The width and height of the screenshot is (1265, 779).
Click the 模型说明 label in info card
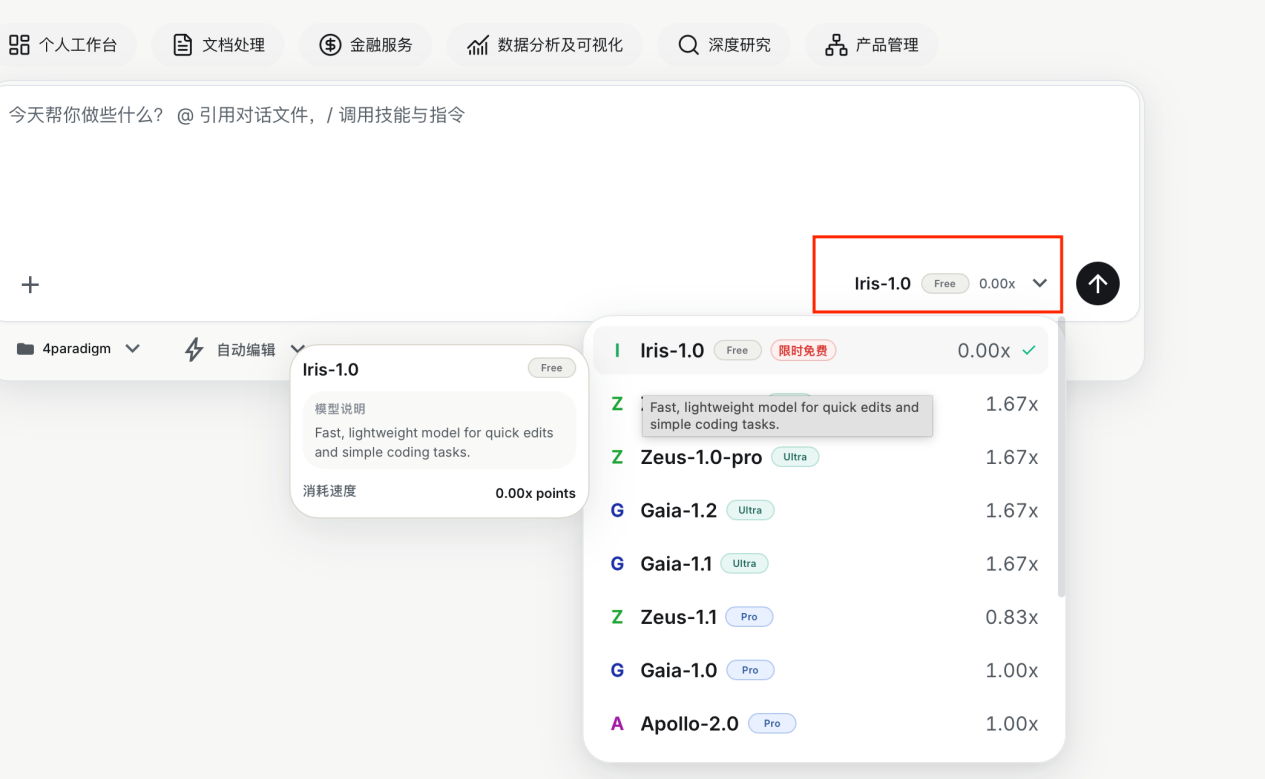(x=340, y=409)
